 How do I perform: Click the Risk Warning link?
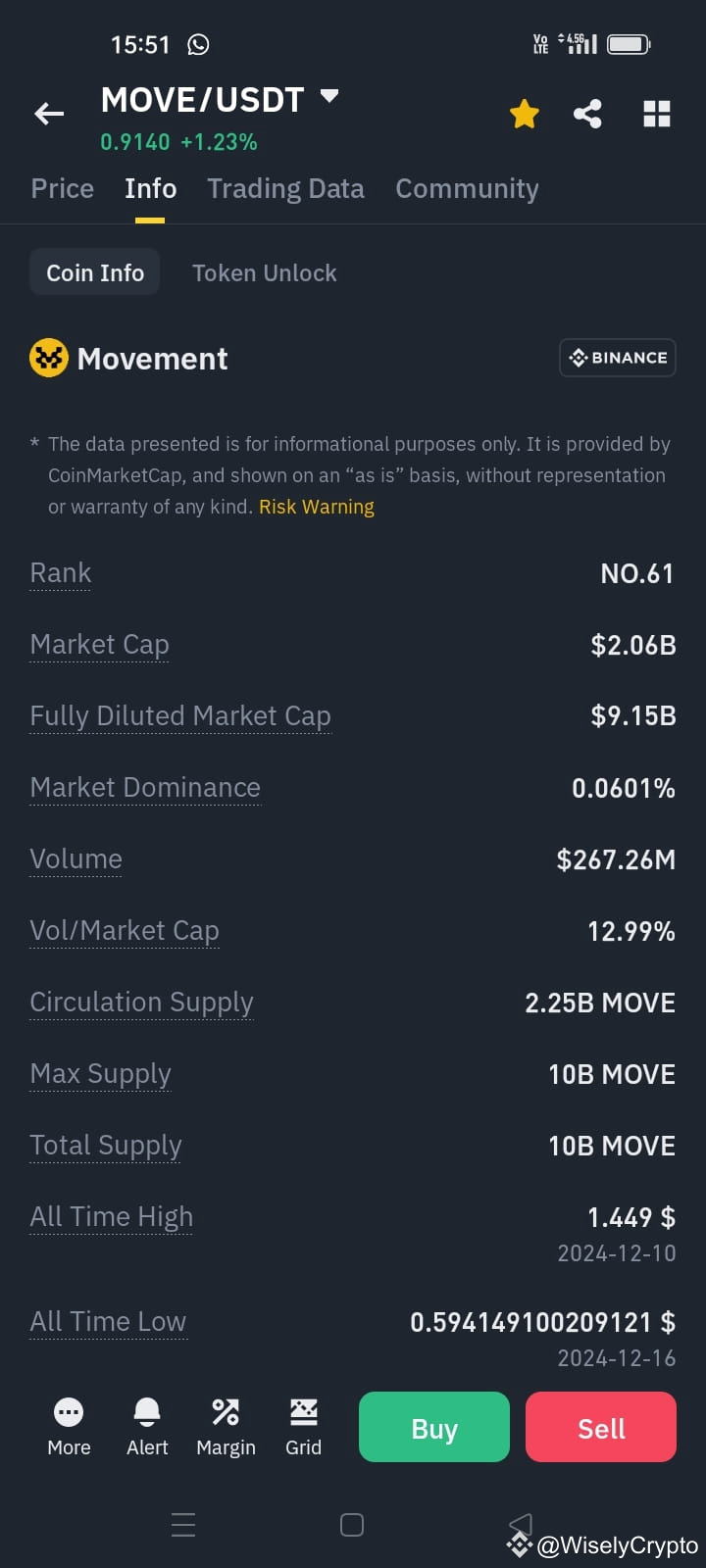(x=317, y=507)
